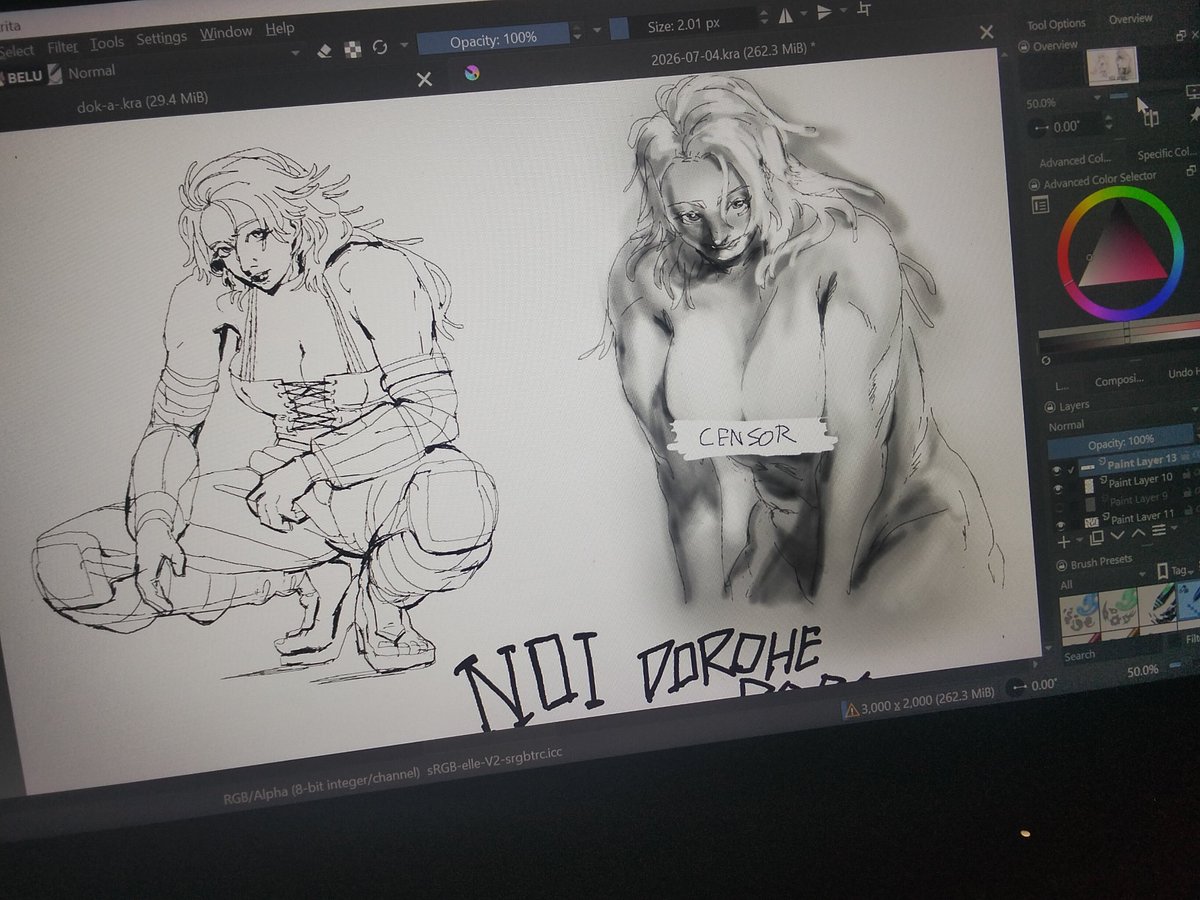The image size is (1200, 900).
Task: Open dropdown arrow right of the reload preset icon
Action: click(x=404, y=45)
